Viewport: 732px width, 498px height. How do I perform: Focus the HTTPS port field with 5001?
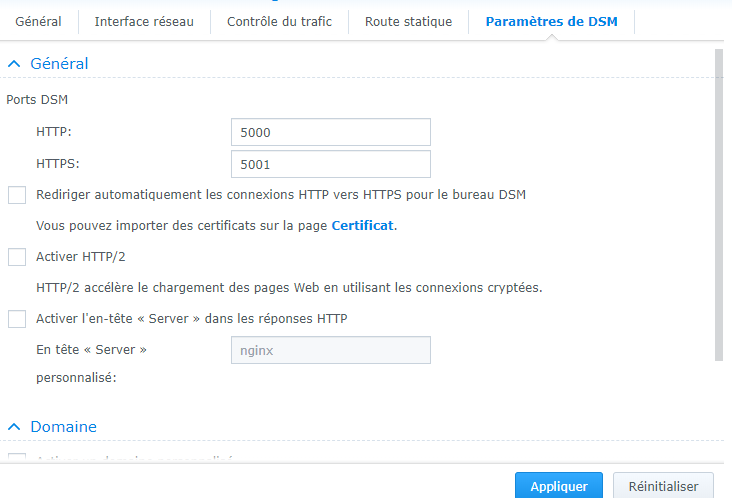click(x=331, y=164)
